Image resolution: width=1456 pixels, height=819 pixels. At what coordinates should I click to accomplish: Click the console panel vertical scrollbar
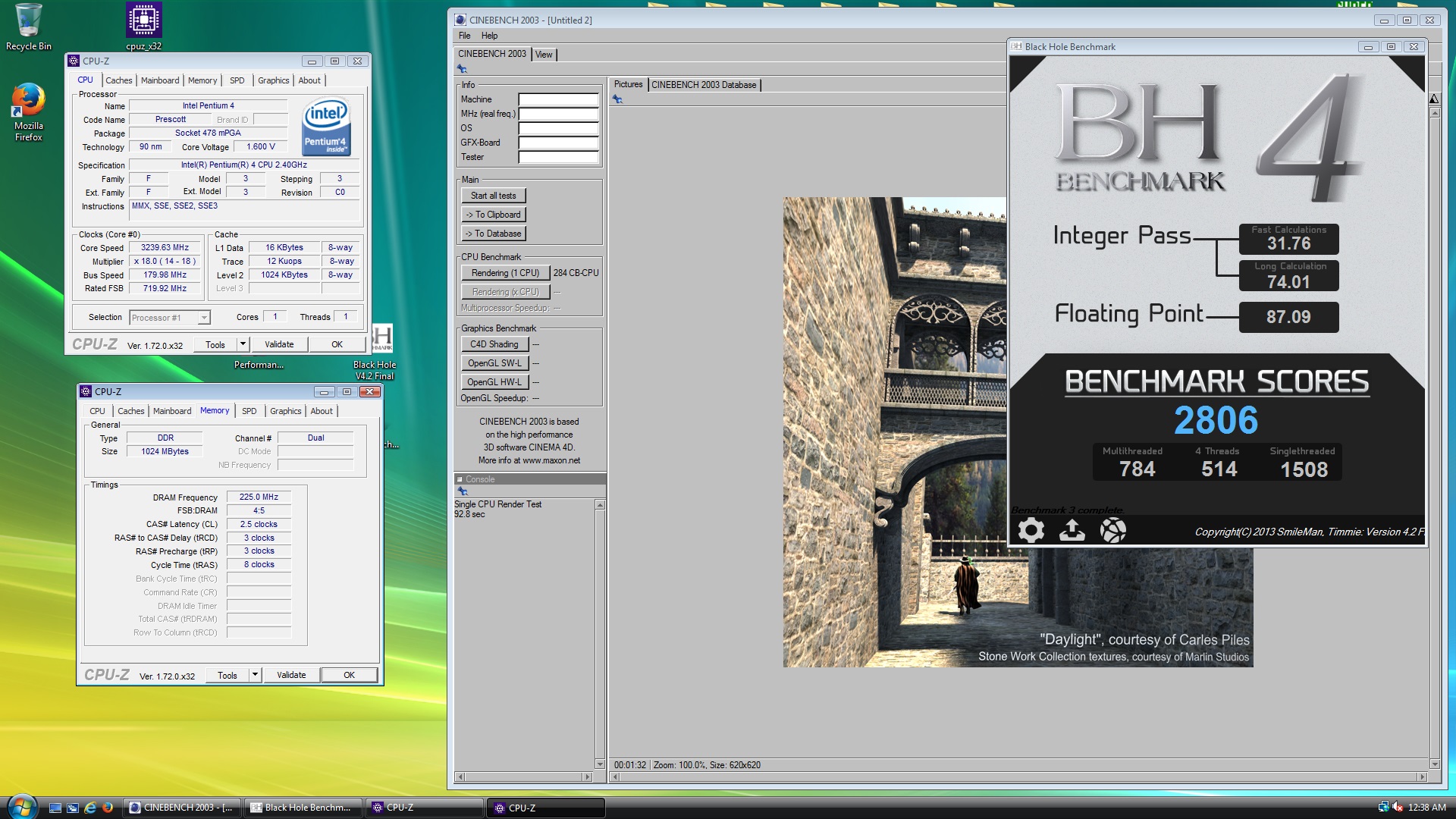(600, 634)
